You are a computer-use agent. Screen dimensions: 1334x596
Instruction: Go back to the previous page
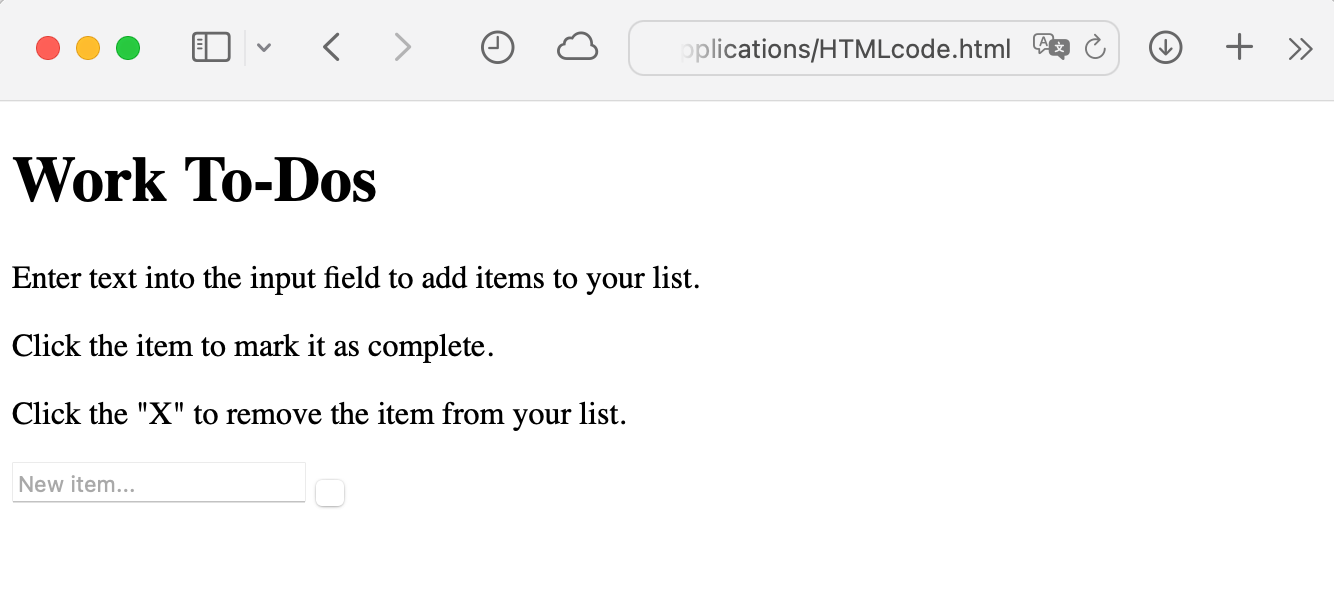(x=332, y=47)
